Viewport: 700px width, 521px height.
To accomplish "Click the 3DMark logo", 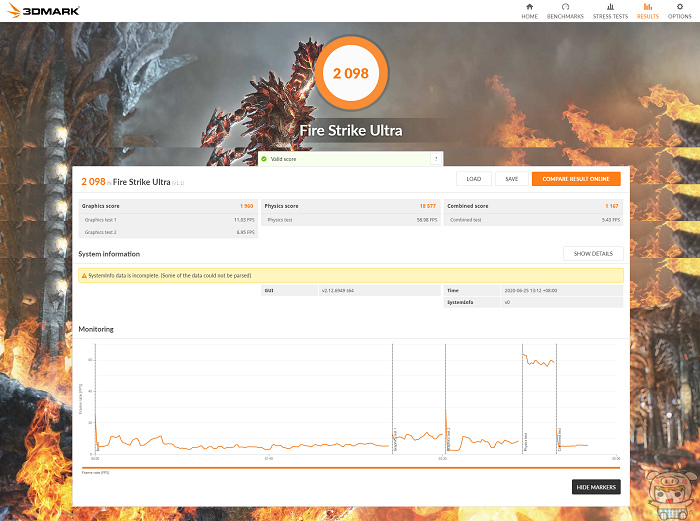I will [42, 11].
